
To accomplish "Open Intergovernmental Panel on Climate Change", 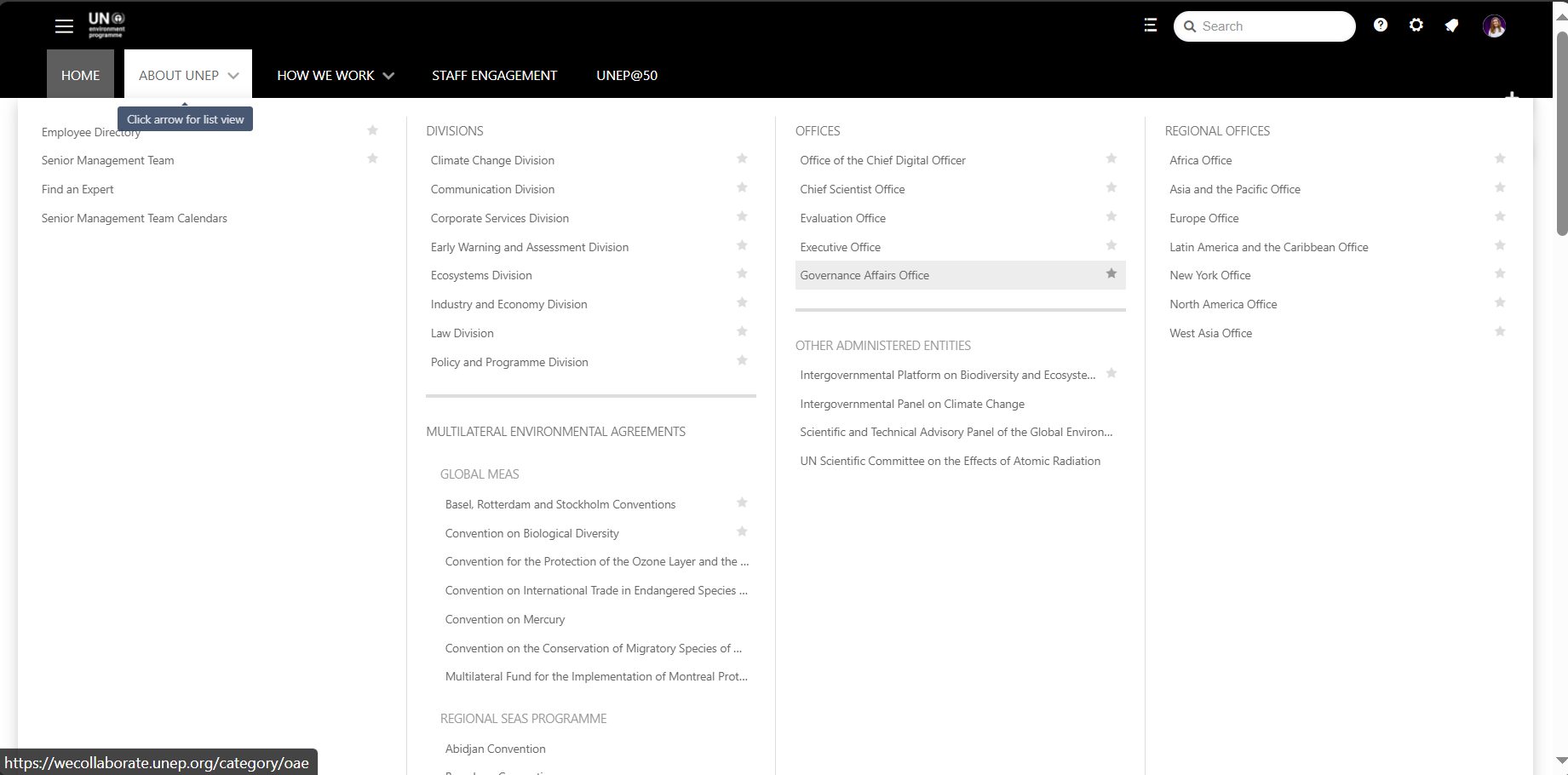I will 912,404.
